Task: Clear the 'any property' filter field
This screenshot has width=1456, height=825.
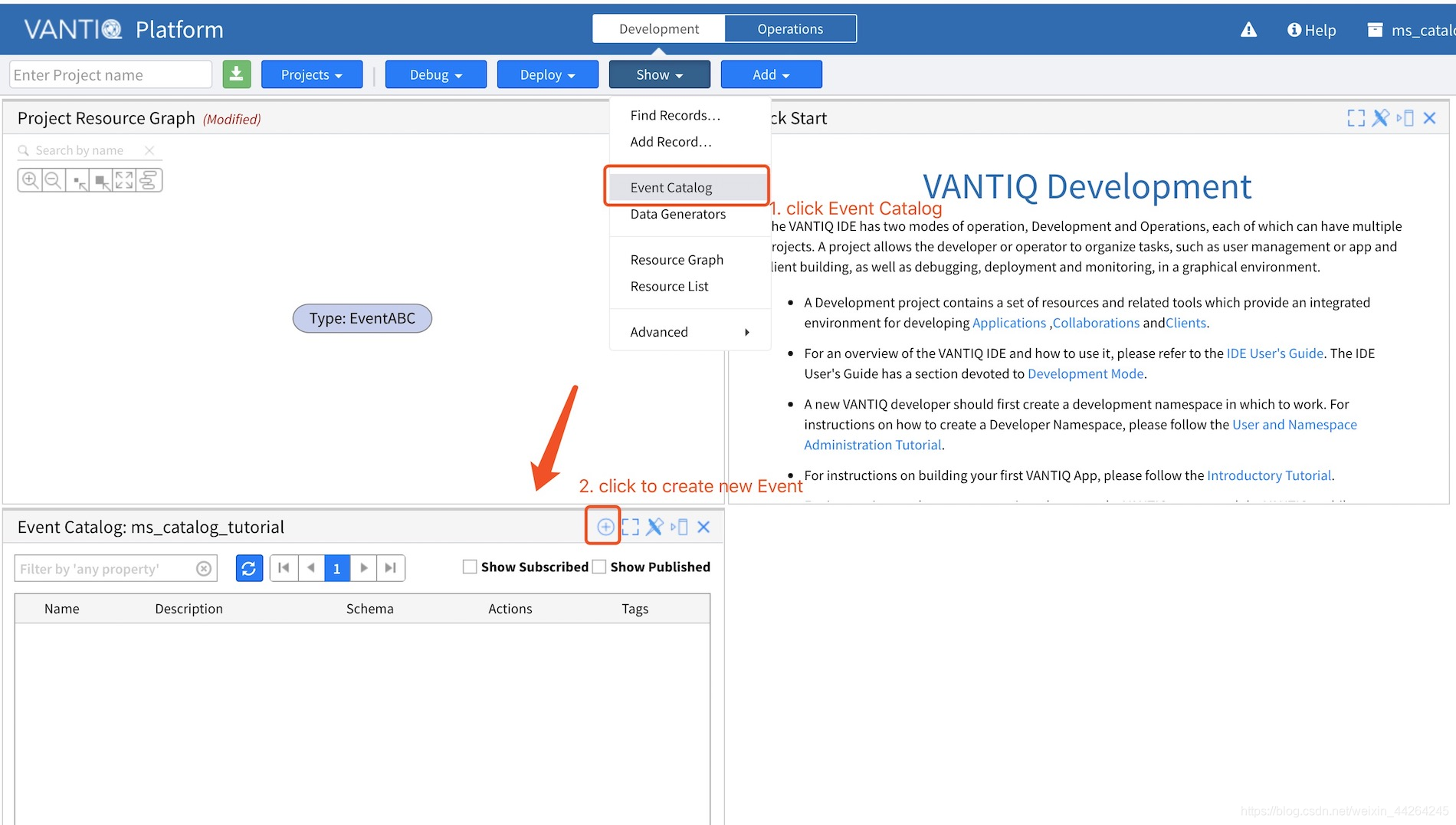Action: [204, 568]
